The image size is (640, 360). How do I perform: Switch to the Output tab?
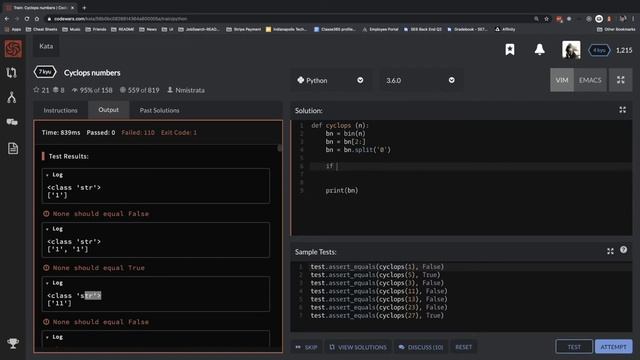[109, 110]
